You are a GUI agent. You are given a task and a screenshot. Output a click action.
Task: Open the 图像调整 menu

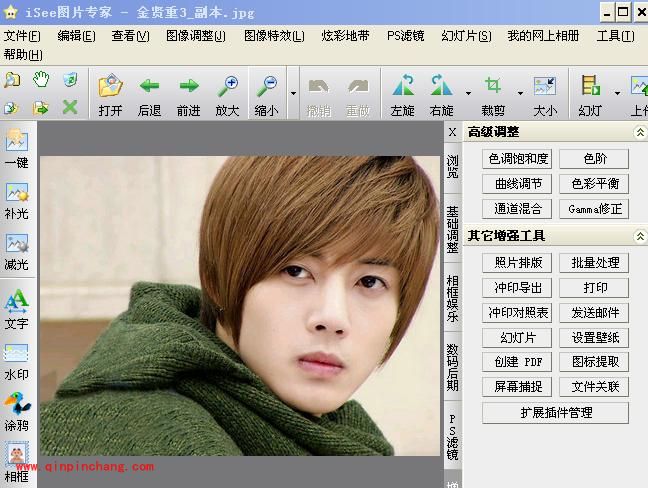[196, 36]
